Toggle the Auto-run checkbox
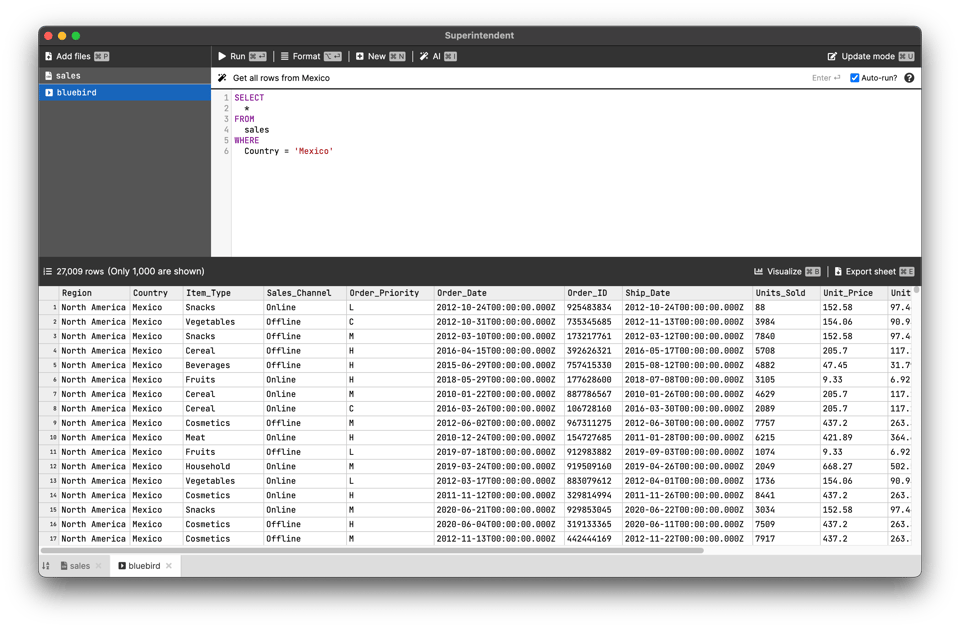This screenshot has height=628, width=960. (x=854, y=78)
